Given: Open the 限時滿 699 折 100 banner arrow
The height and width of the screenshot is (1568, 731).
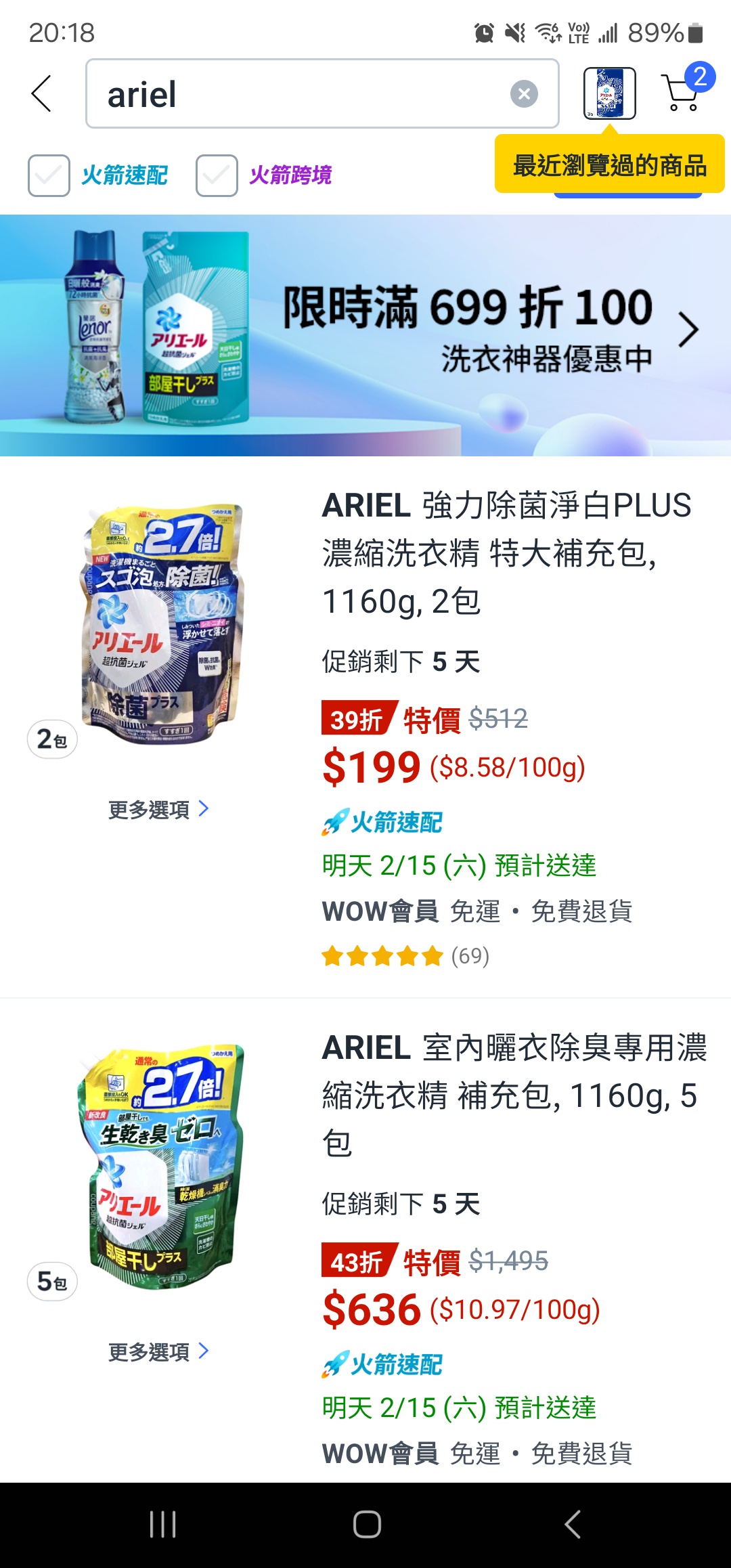Looking at the screenshot, I should [x=688, y=330].
